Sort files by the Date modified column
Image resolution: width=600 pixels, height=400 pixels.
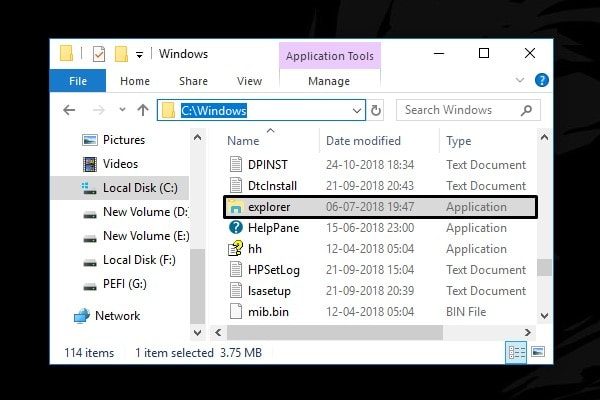point(363,141)
